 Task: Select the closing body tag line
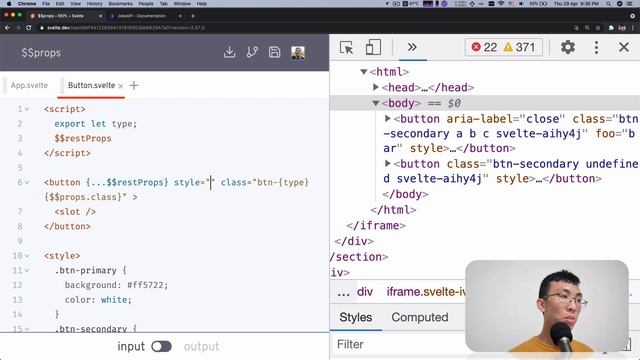(x=405, y=194)
